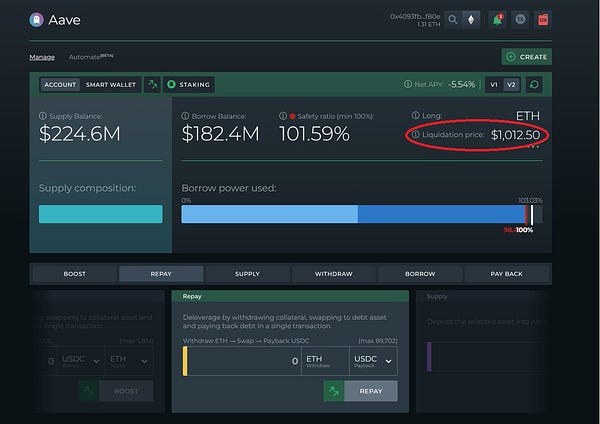Click the REPAY submit button
The height and width of the screenshot is (424, 600).
pos(371,391)
